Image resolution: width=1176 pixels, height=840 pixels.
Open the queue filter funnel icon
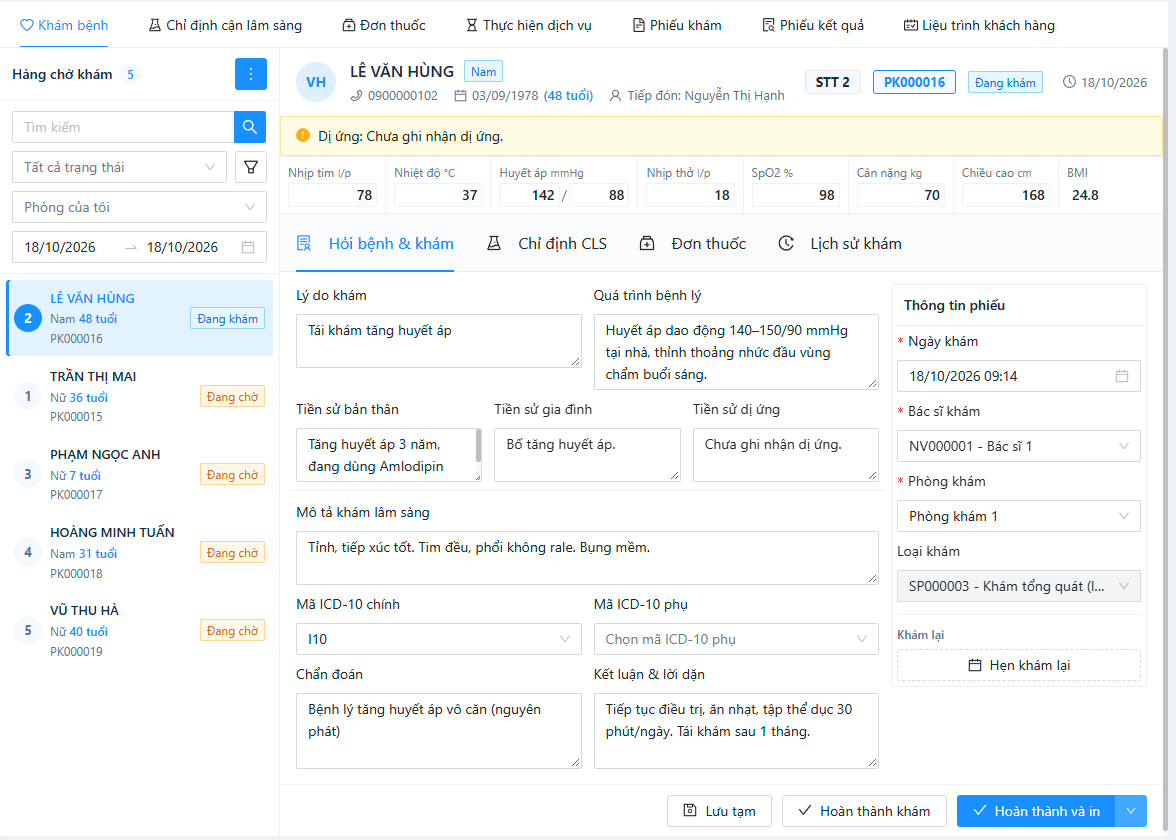coord(250,167)
